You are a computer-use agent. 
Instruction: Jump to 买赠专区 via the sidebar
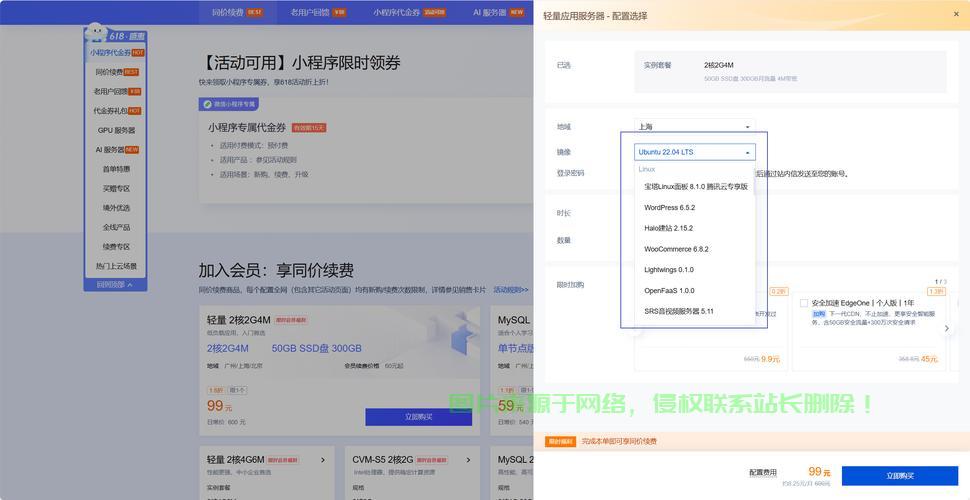click(x=116, y=189)
